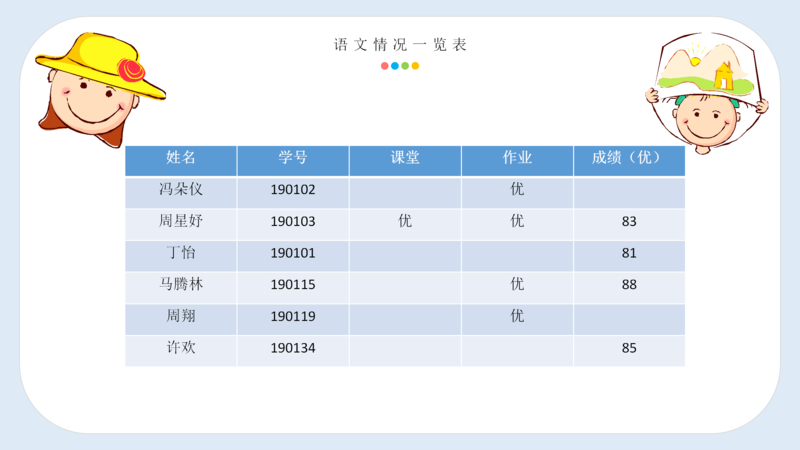Click the name cell 周星妤
The width and height of the screenshot is (800, 450).
coord(181,224)
